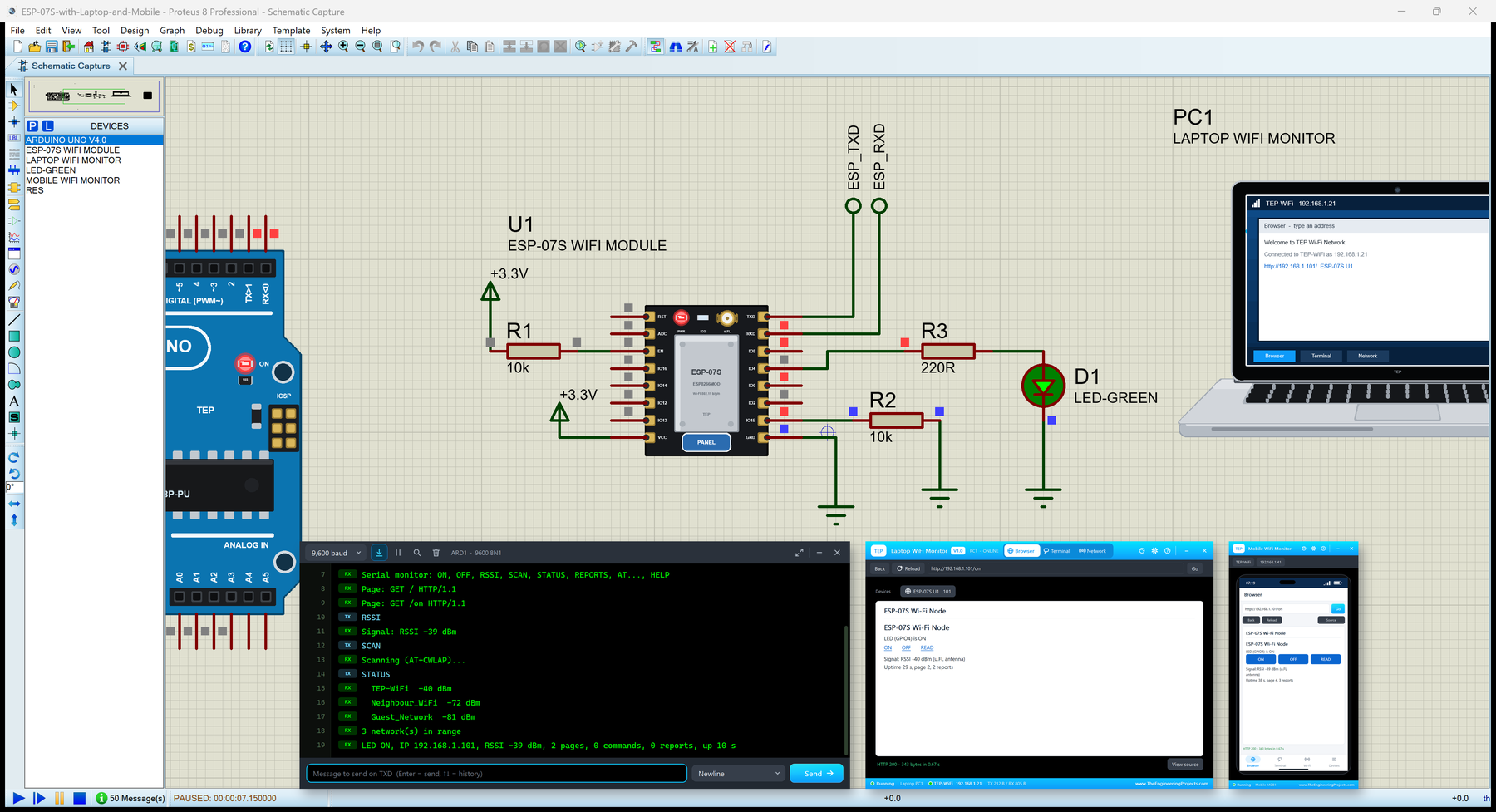Pause the serial monitor output
This screenshot has height=812, width=1496.
pyautogui.click(x=398, y=553)
